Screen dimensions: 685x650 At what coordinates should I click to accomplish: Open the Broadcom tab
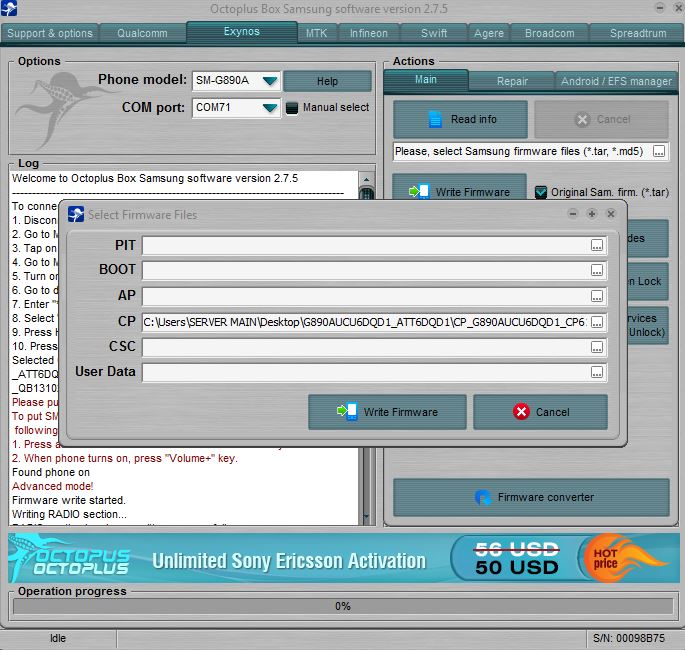[x=550, y=33]
